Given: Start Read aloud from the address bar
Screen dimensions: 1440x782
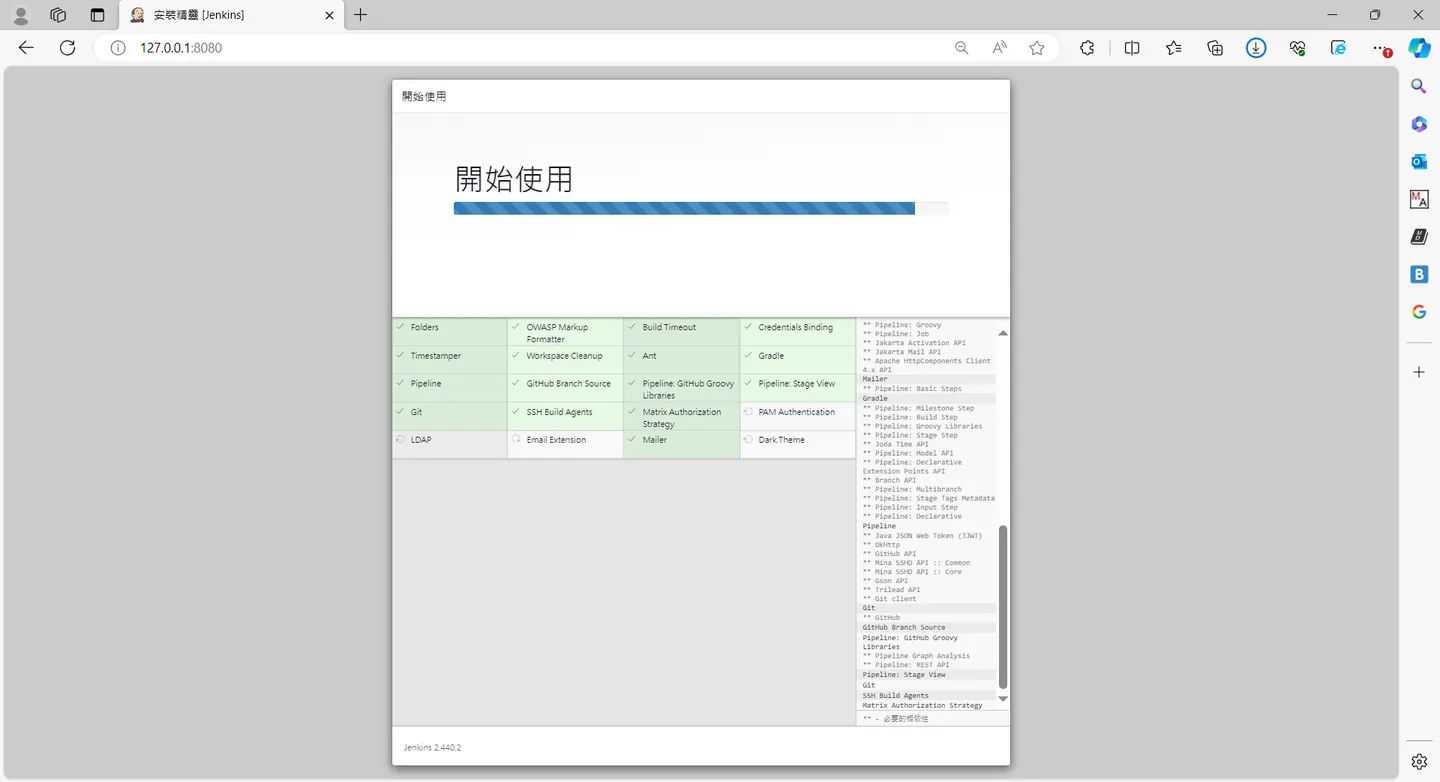Looking at the screenshot, I should click(1000, 47).
